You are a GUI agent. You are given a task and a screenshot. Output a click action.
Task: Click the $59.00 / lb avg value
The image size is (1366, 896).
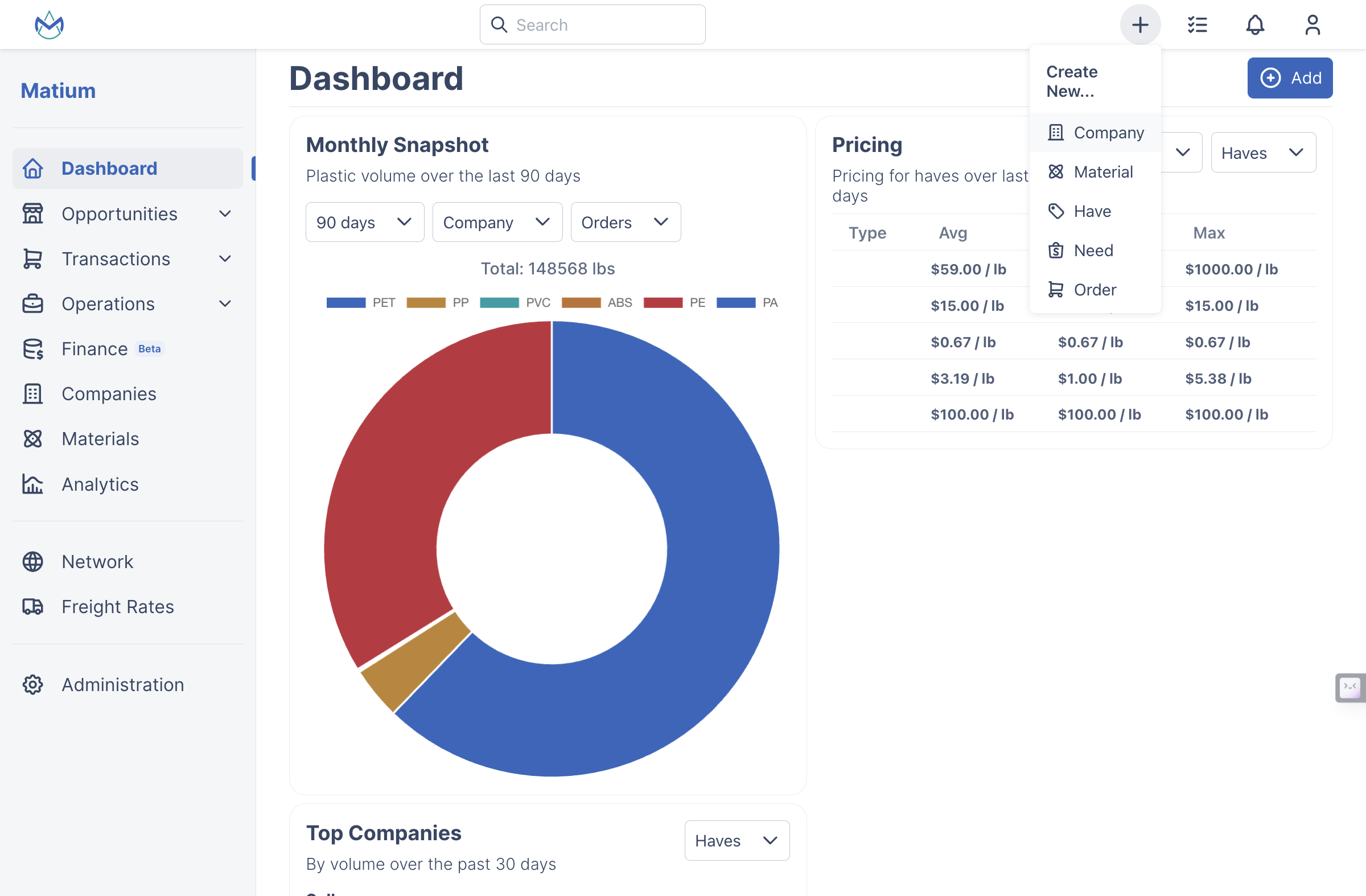968,269
